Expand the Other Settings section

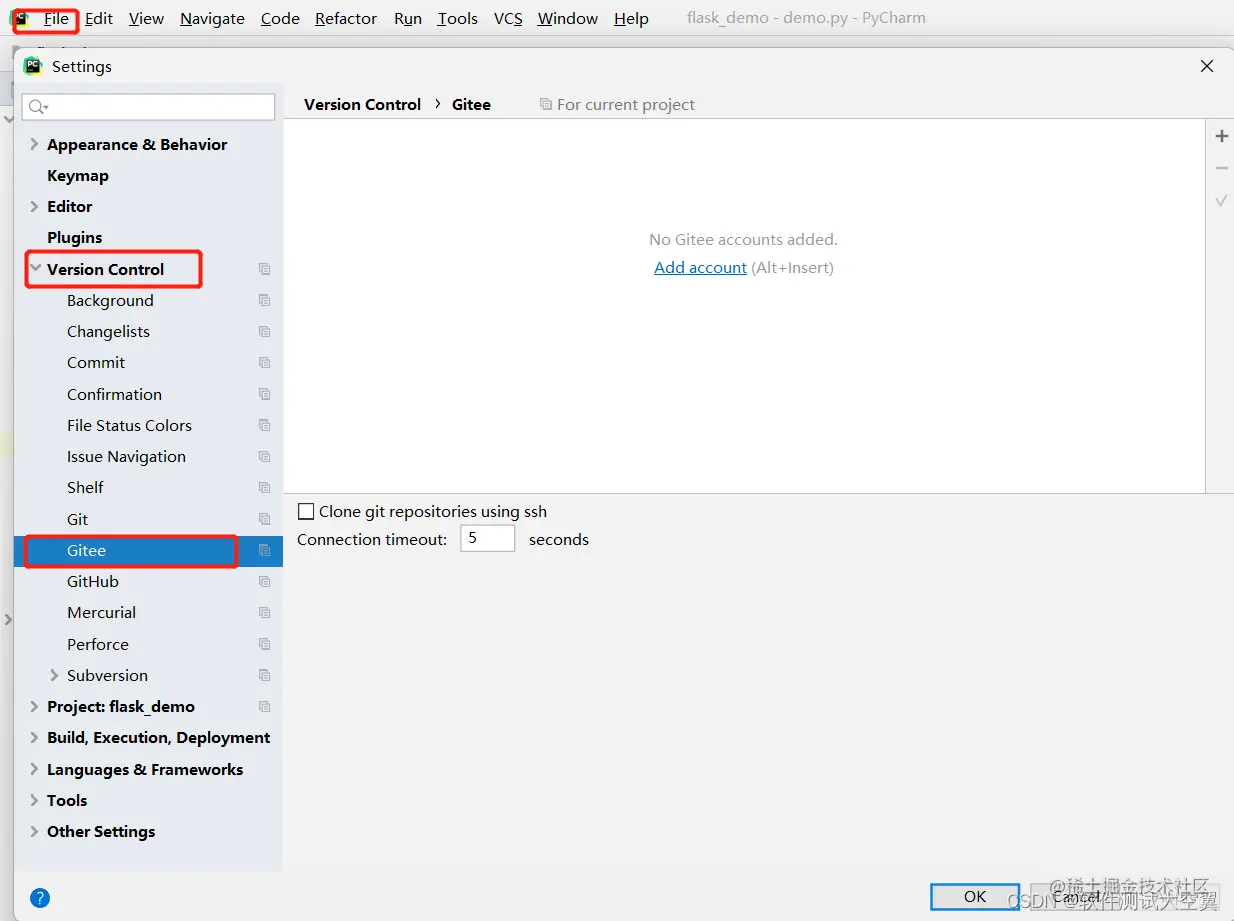(34, 831)
